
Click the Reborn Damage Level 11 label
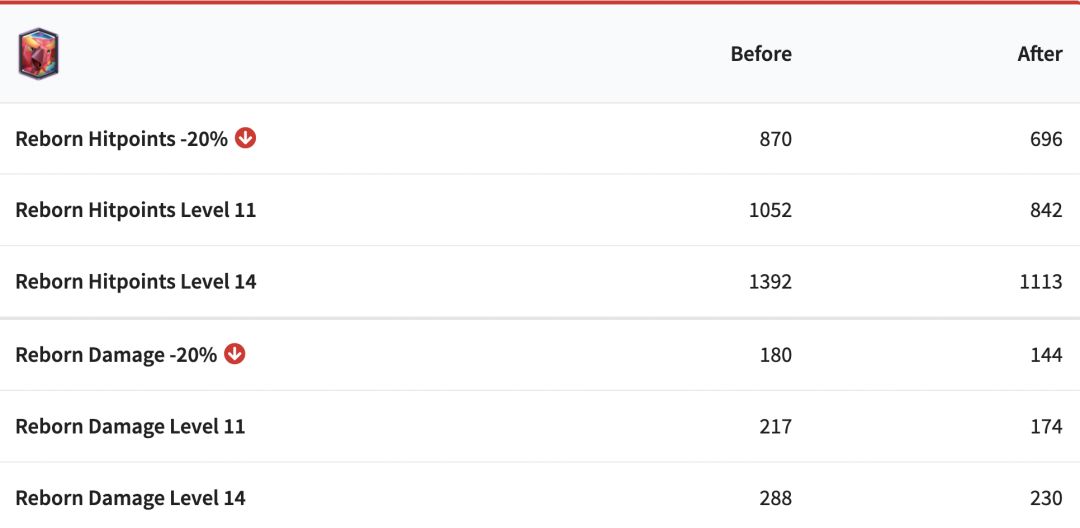pos(130,426)
